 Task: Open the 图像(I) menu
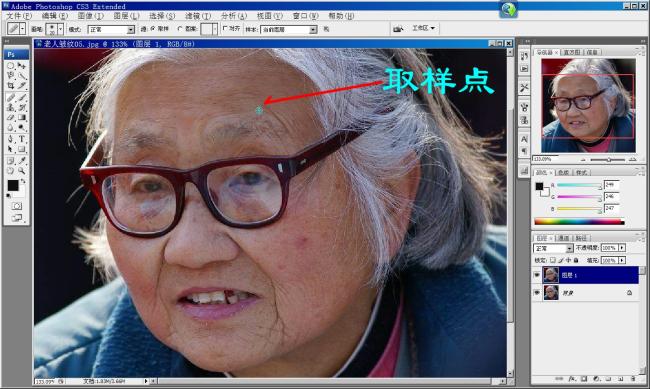pos(90,16)
